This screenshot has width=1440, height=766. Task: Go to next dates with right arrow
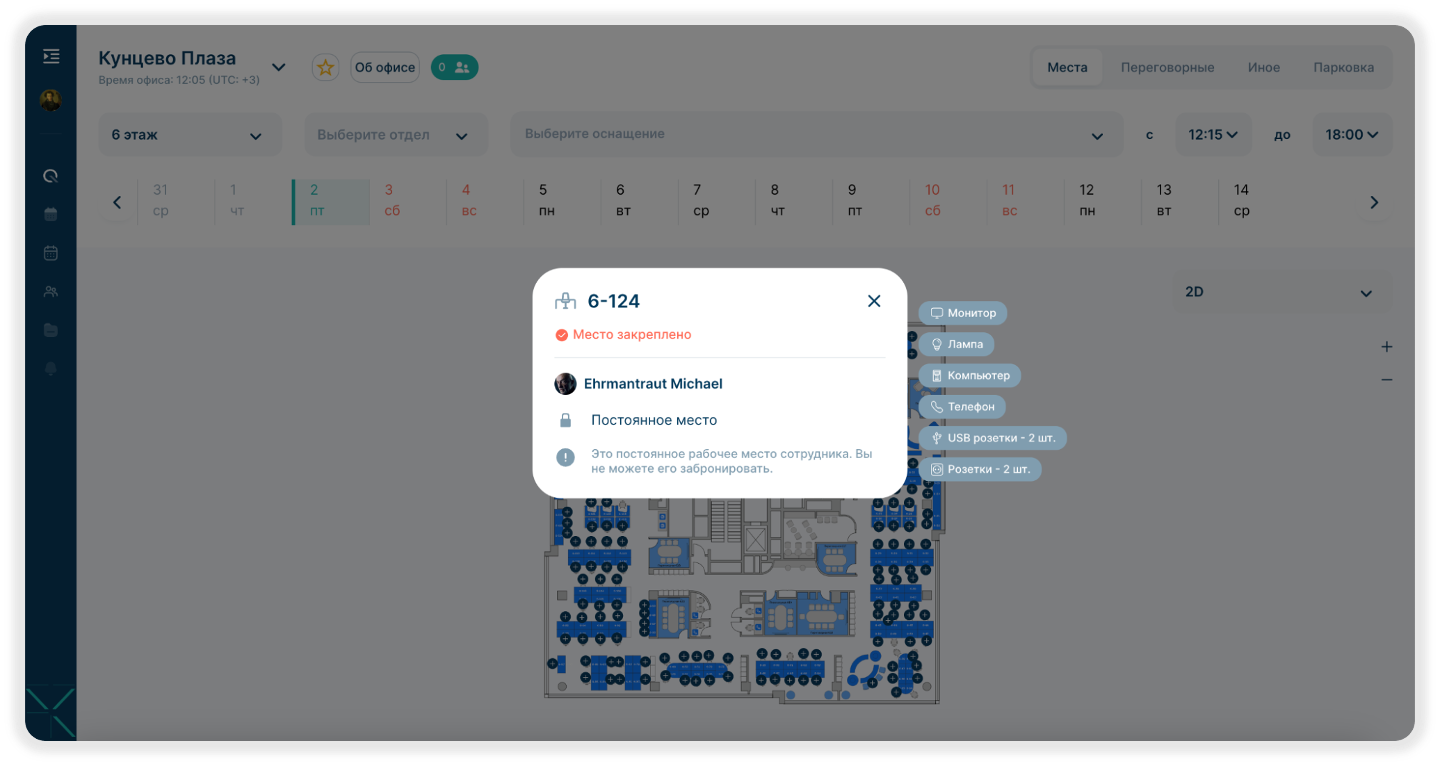tap(1374, 203)
